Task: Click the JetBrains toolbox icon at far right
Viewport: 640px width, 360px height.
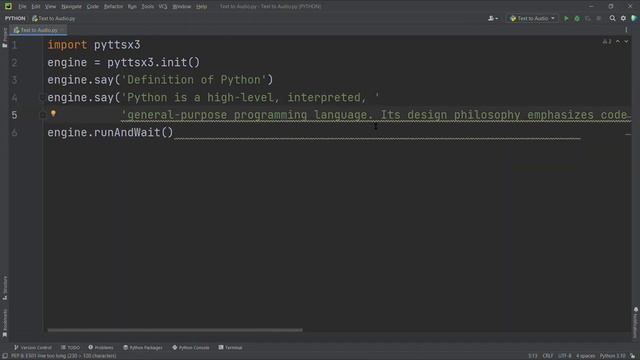Action: click(634, 18)
